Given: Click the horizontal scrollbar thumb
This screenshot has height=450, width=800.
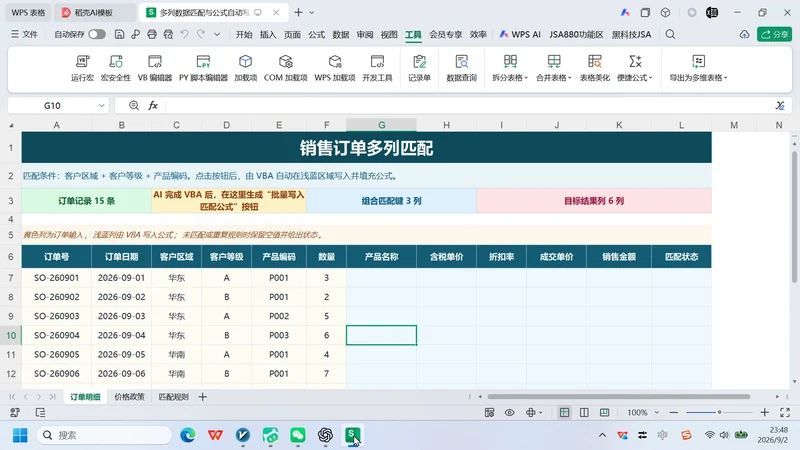Looking at the screenshot, I should [618, 396].
